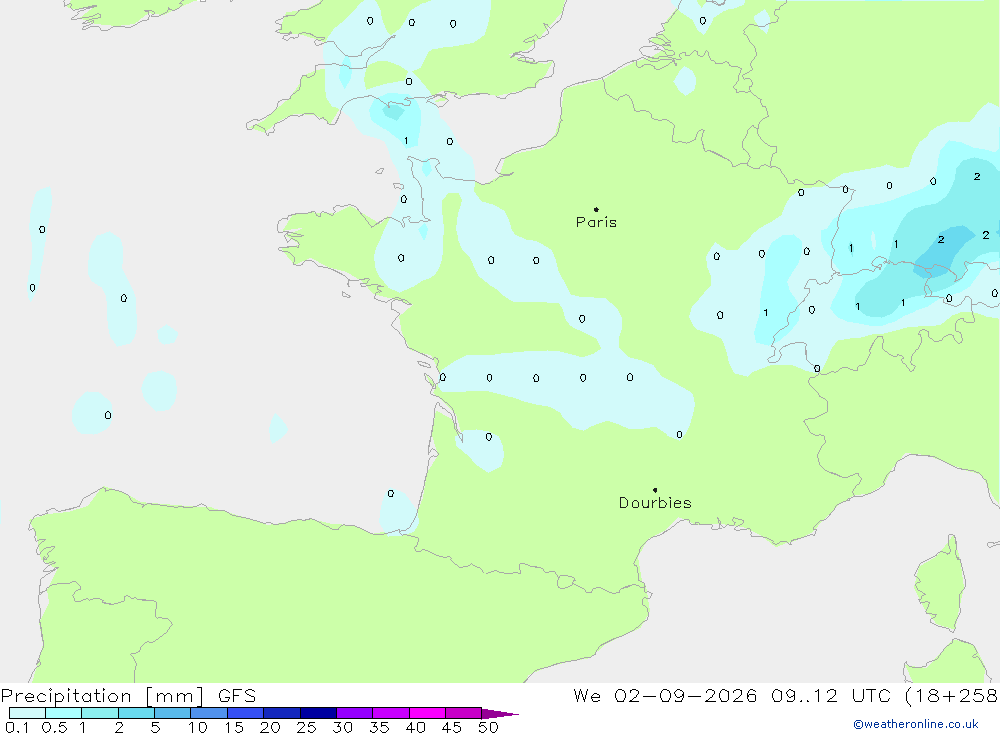Click the 25–30 mm dark blue swatch
This screenshot has width=1000, height=733.
click(318, 713)
